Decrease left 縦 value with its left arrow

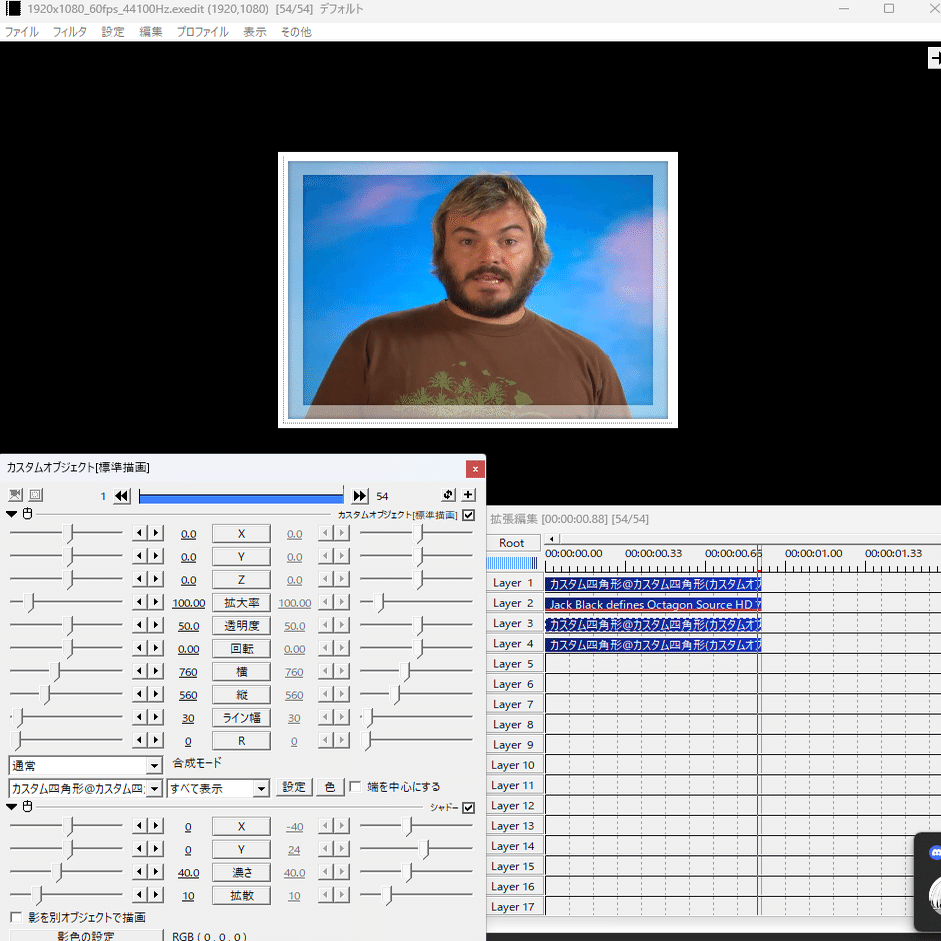pos(140,694)
